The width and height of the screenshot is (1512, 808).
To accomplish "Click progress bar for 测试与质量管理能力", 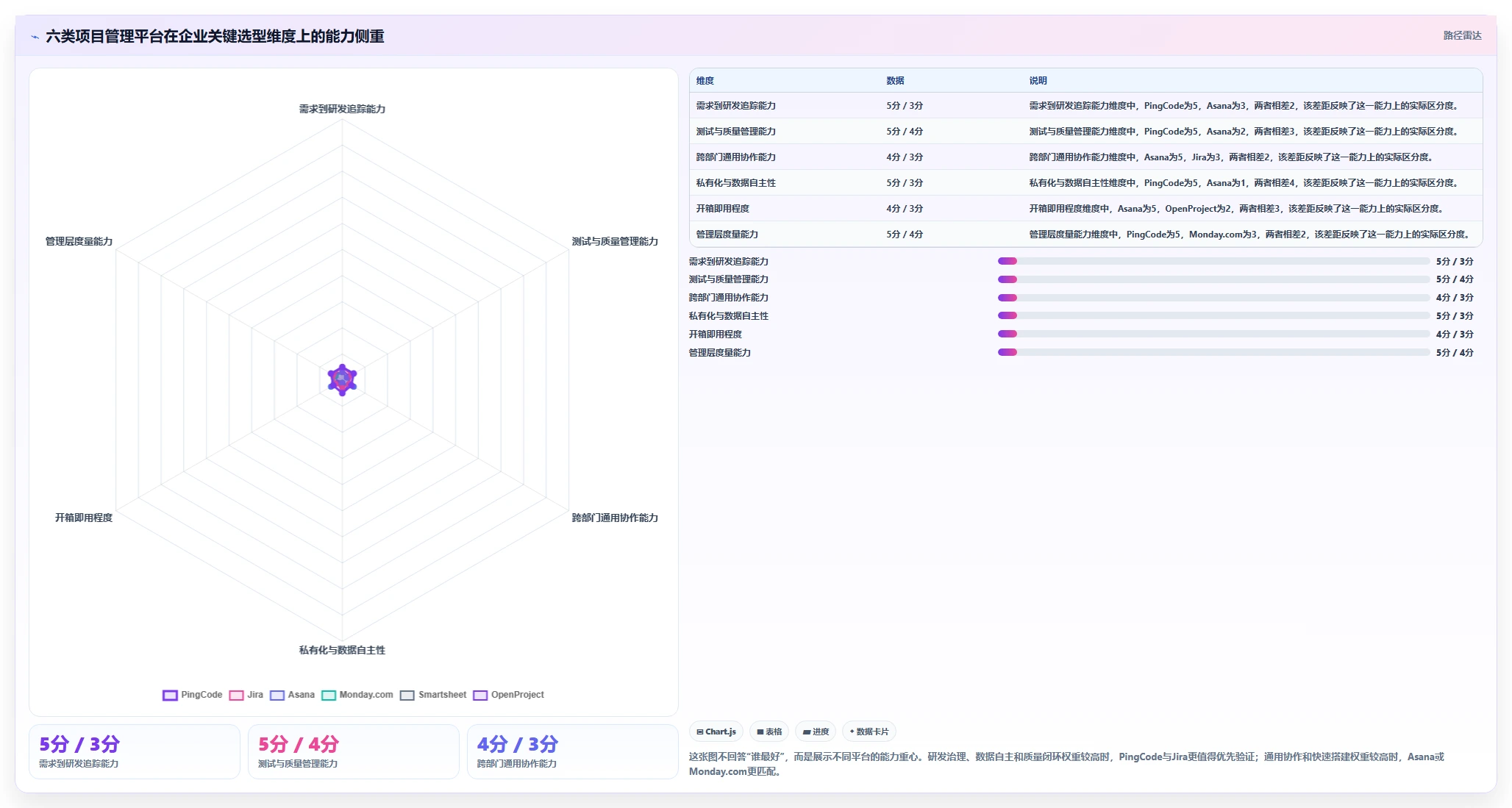I will point(1213,279).
